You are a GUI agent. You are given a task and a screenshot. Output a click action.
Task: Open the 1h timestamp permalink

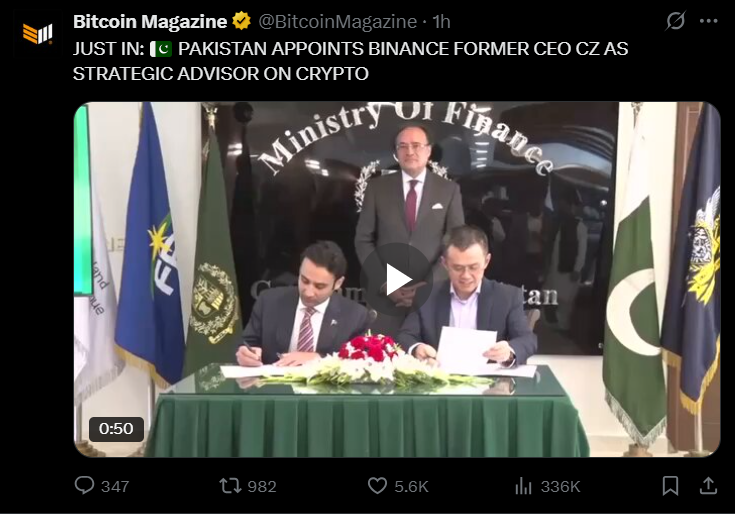tap(441, 22)
